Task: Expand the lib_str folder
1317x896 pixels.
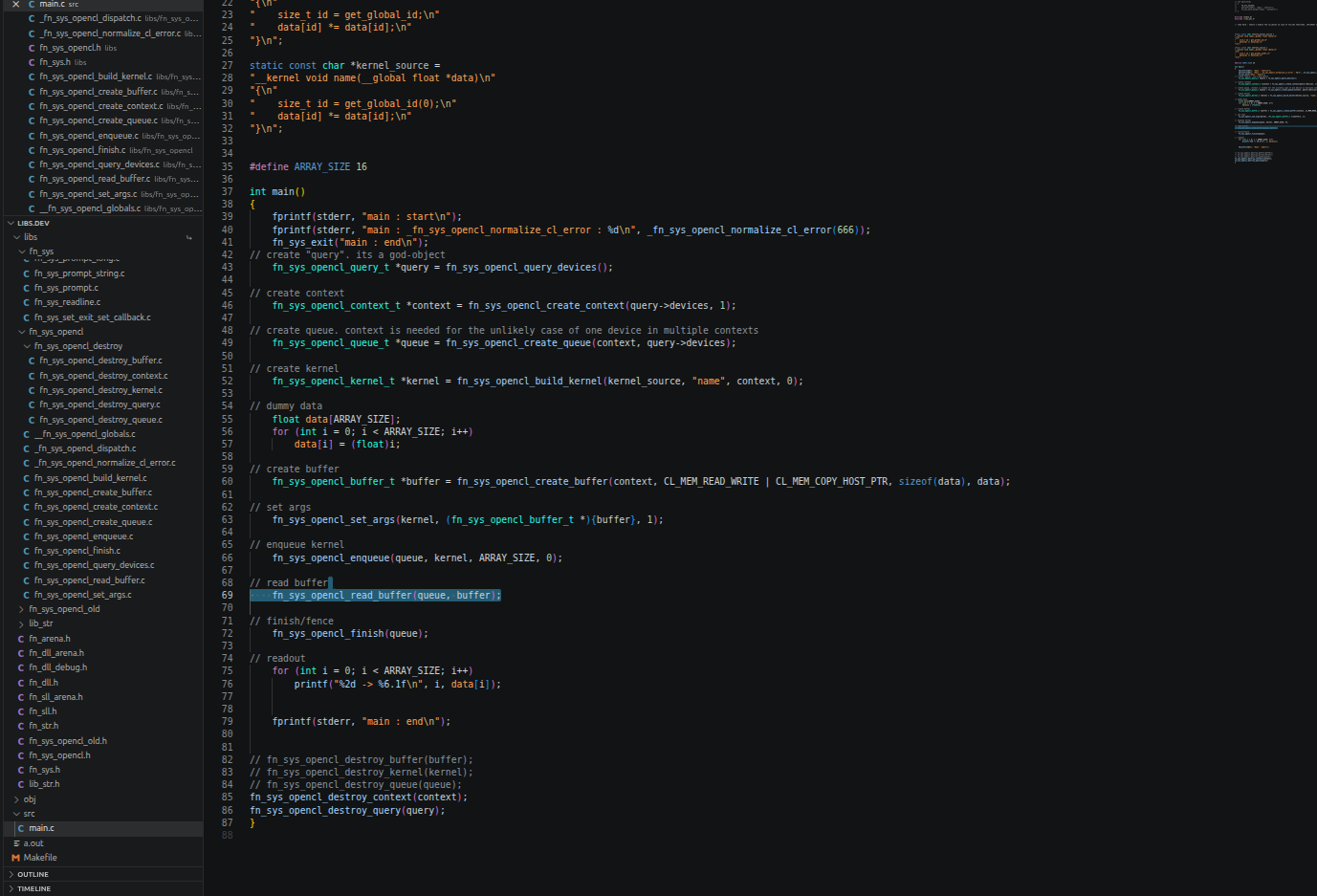Action: [22, 623]
